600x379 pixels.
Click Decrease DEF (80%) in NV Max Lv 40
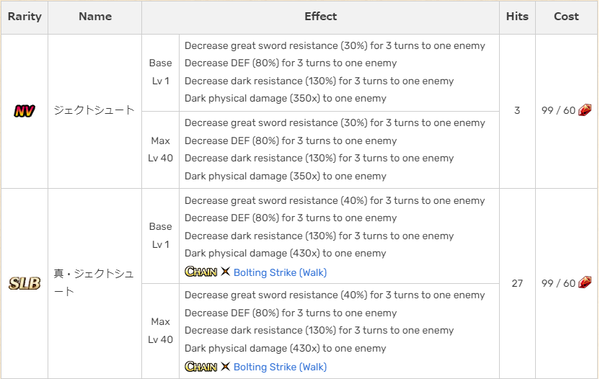[290, 141]
